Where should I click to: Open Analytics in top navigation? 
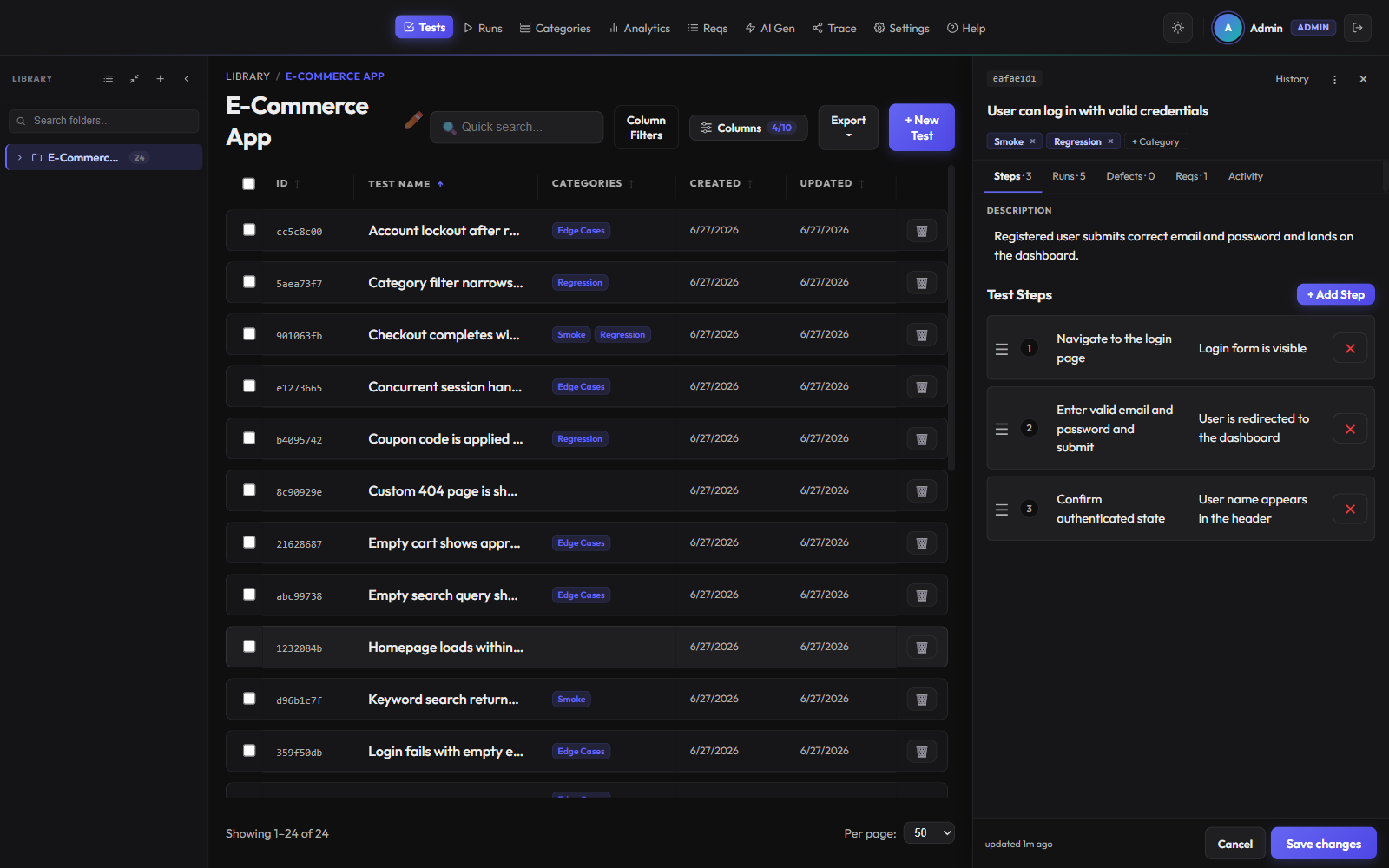tap(640, 28)
